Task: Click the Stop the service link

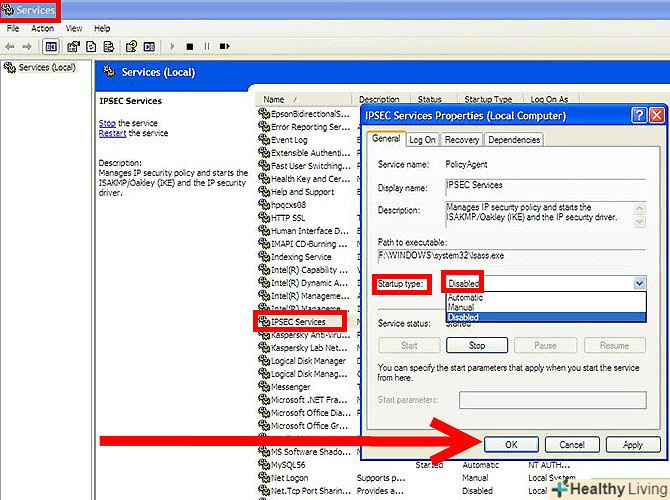Action: (x=107, y=123)
